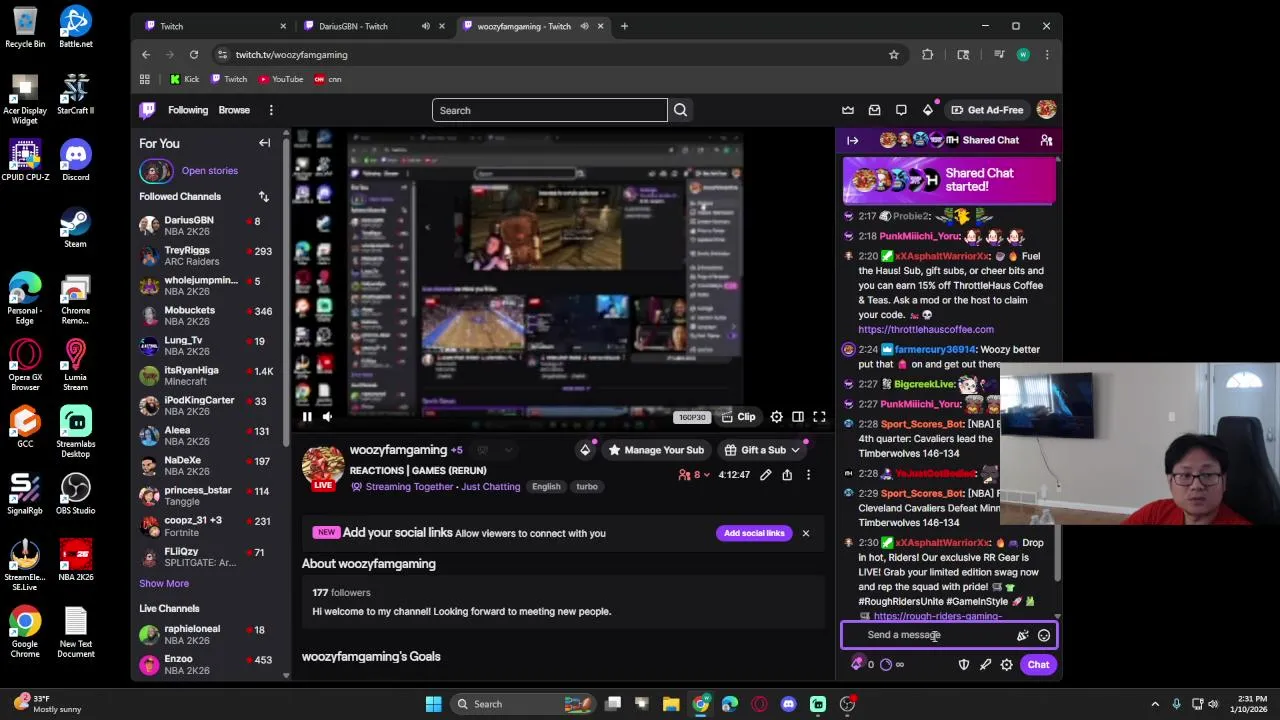
Task: Open itsRyanHiga channel in sidebar
Action: 210,375
